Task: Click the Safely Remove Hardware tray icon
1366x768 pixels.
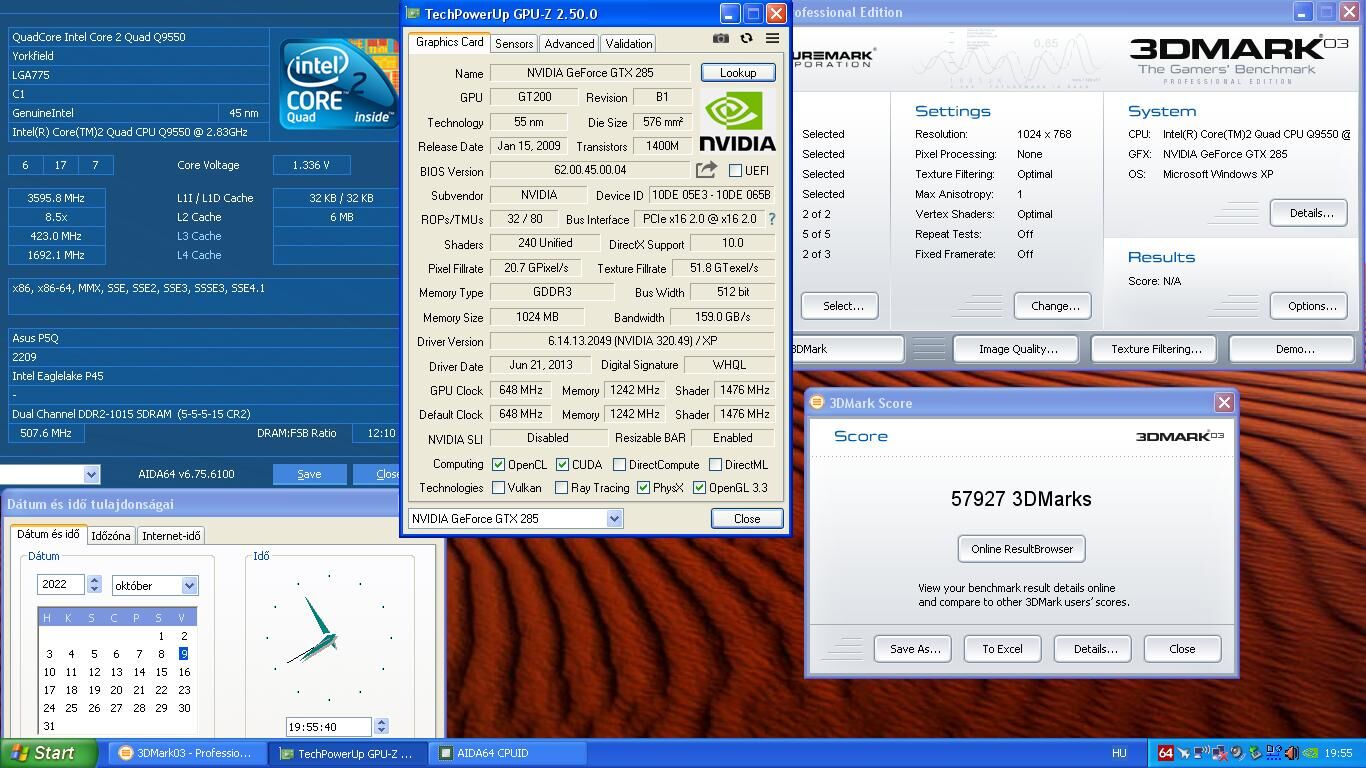Action: [1255, 753]
